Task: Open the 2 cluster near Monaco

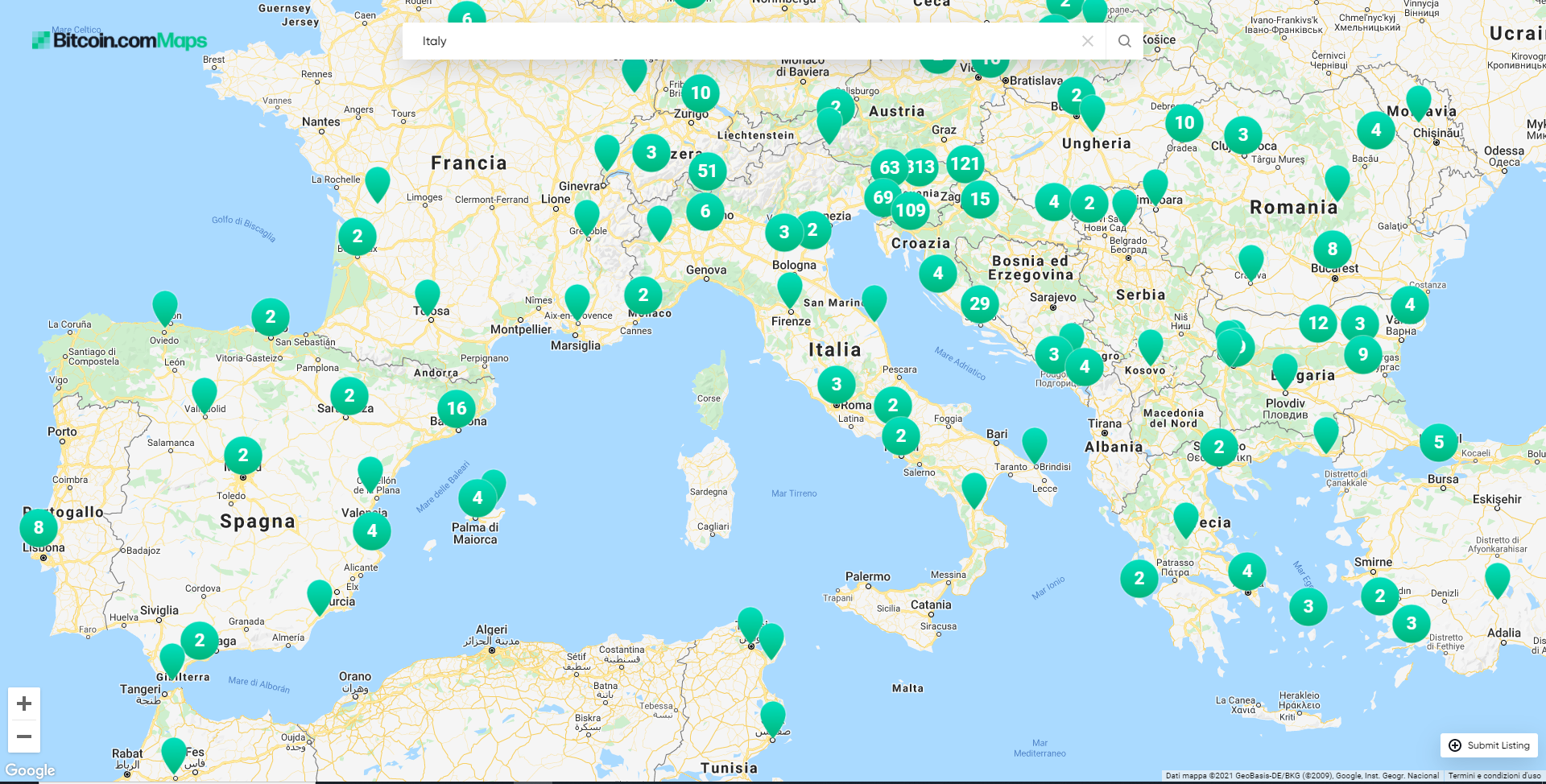Action: [x=643, y=295]
